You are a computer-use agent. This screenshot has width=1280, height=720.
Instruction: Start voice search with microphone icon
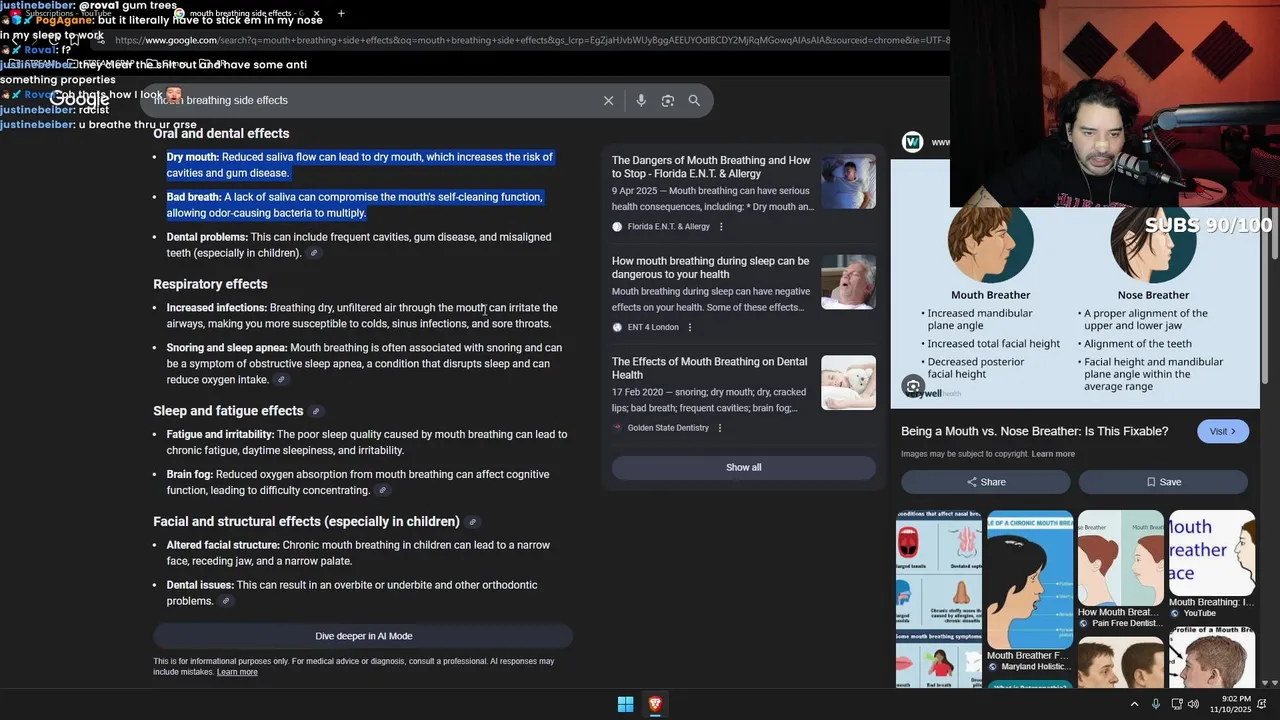point(641,100)
